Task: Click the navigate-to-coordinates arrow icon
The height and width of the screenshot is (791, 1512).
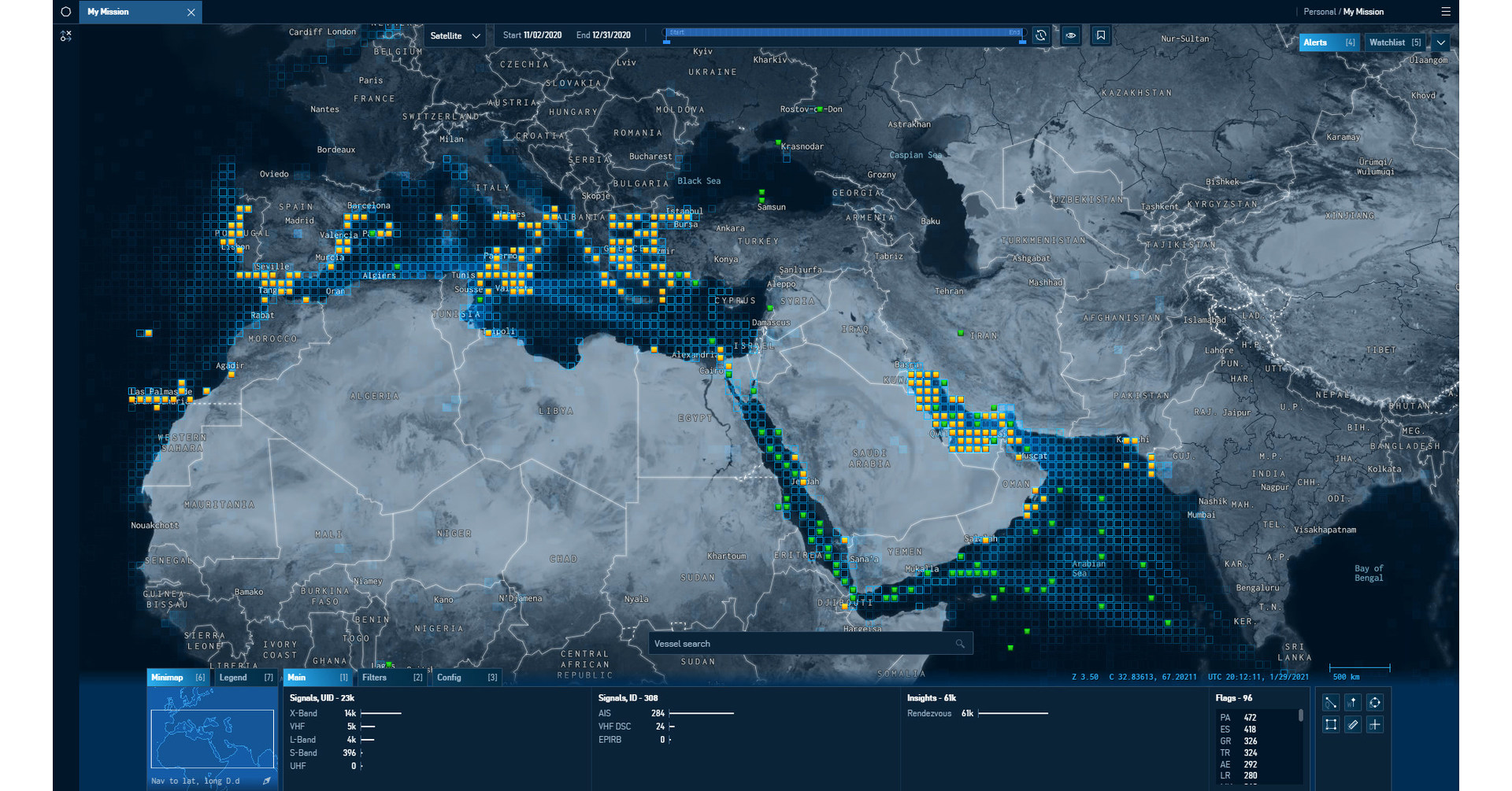Action: 266,781
